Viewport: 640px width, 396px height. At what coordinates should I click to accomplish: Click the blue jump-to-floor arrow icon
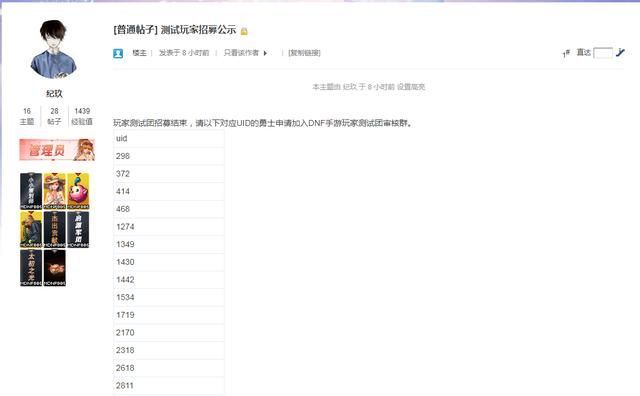620,53
